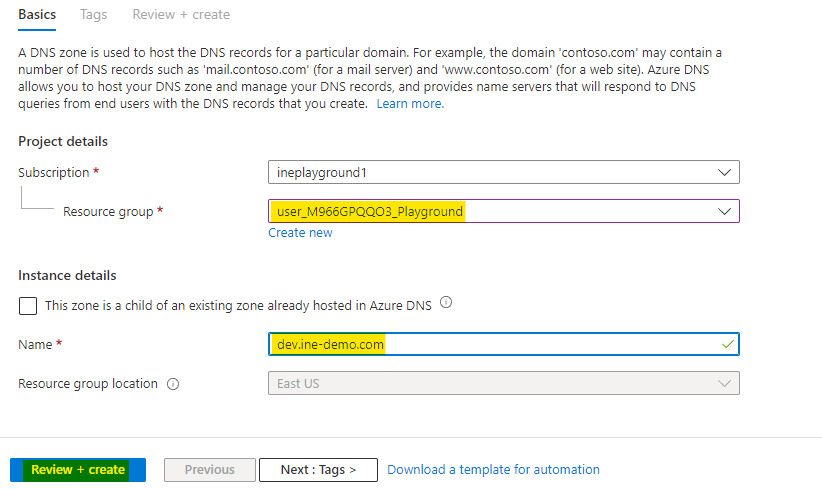The height and width of the screenshot is (489, 822).
Task: Open Download a template for automation link
Action: (x=493, y=470)
